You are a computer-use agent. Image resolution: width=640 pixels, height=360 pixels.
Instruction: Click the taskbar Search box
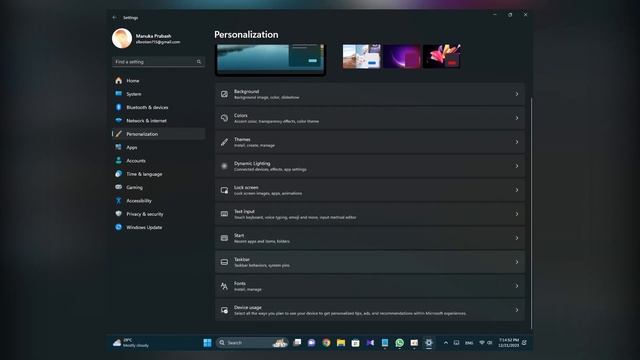[252, 343]
